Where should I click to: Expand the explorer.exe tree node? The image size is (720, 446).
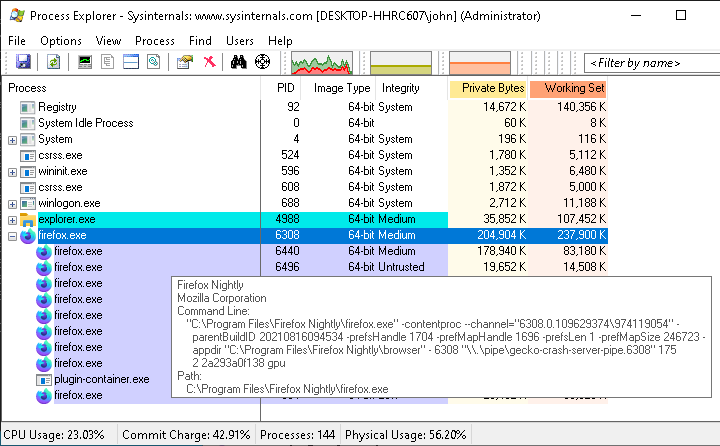pyautogui.click(x=12, y=220)
